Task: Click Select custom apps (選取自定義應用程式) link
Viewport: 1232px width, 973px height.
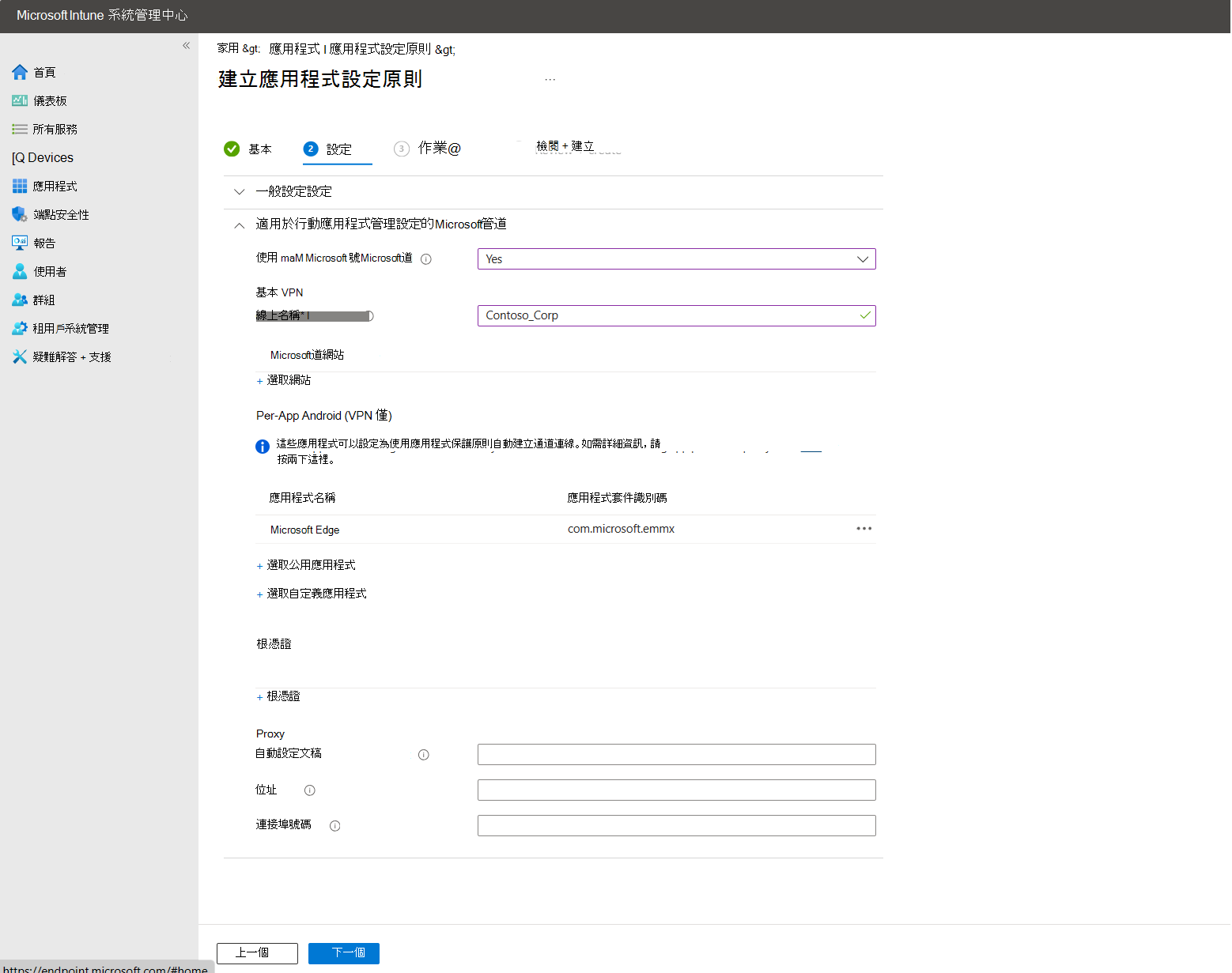Action: click(312, 594)
